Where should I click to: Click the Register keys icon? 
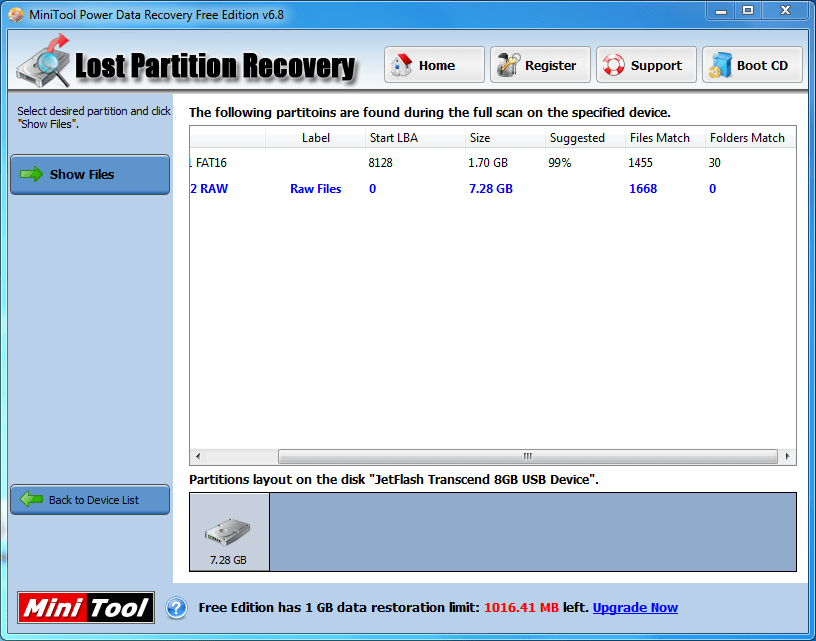[508, 65]
